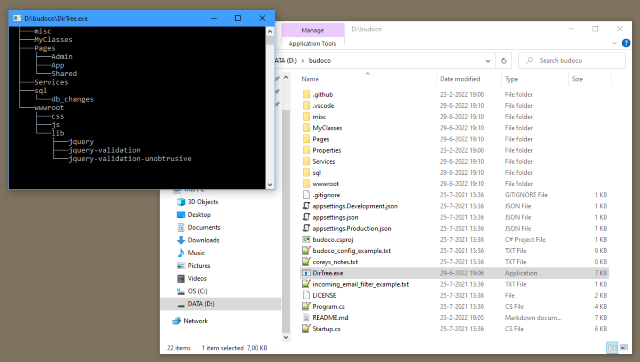This screenshot has height=362, width=640.
Task: Click the README.md file icon
Action: (x=306, y=318)
